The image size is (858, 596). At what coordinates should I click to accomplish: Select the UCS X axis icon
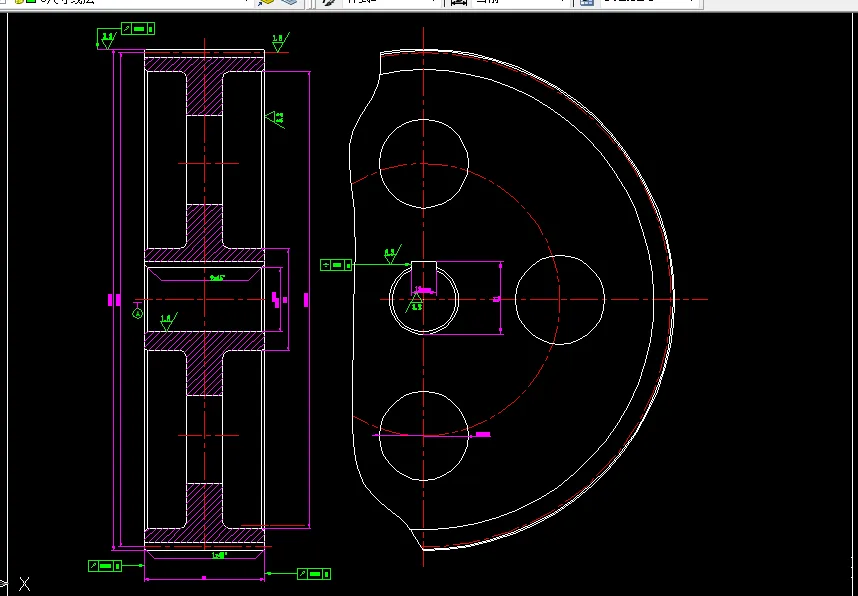click(x=24, y=584)
